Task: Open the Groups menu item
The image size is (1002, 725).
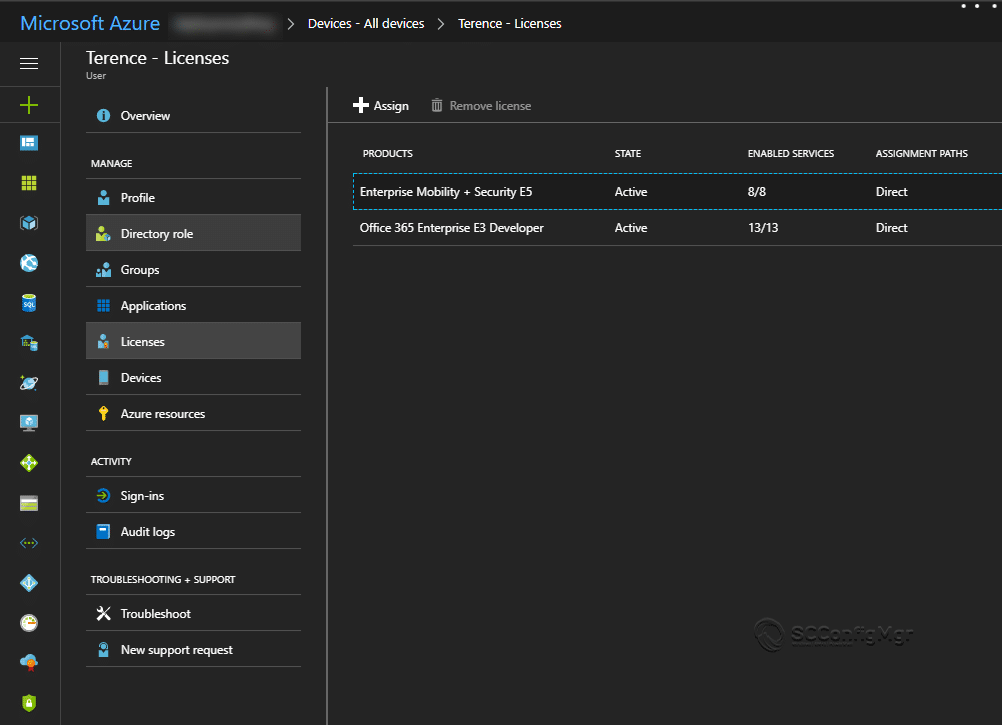Action: pos(194,270)
